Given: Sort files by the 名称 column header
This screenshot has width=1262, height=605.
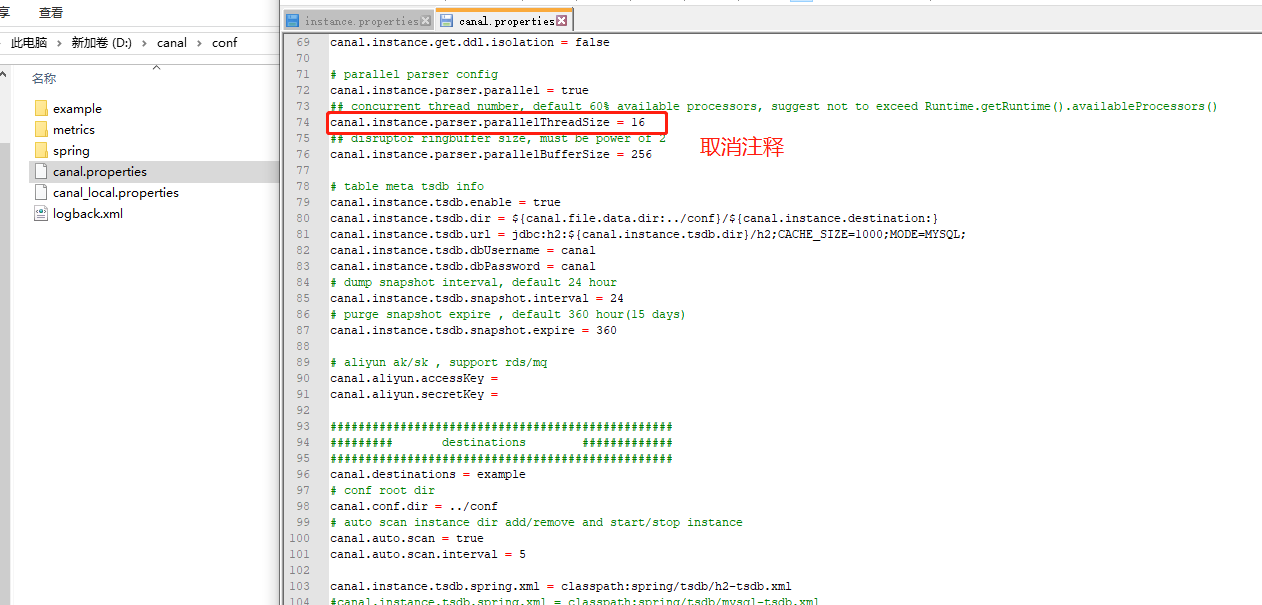Looking at the screenshot, I should pos(44,79).
